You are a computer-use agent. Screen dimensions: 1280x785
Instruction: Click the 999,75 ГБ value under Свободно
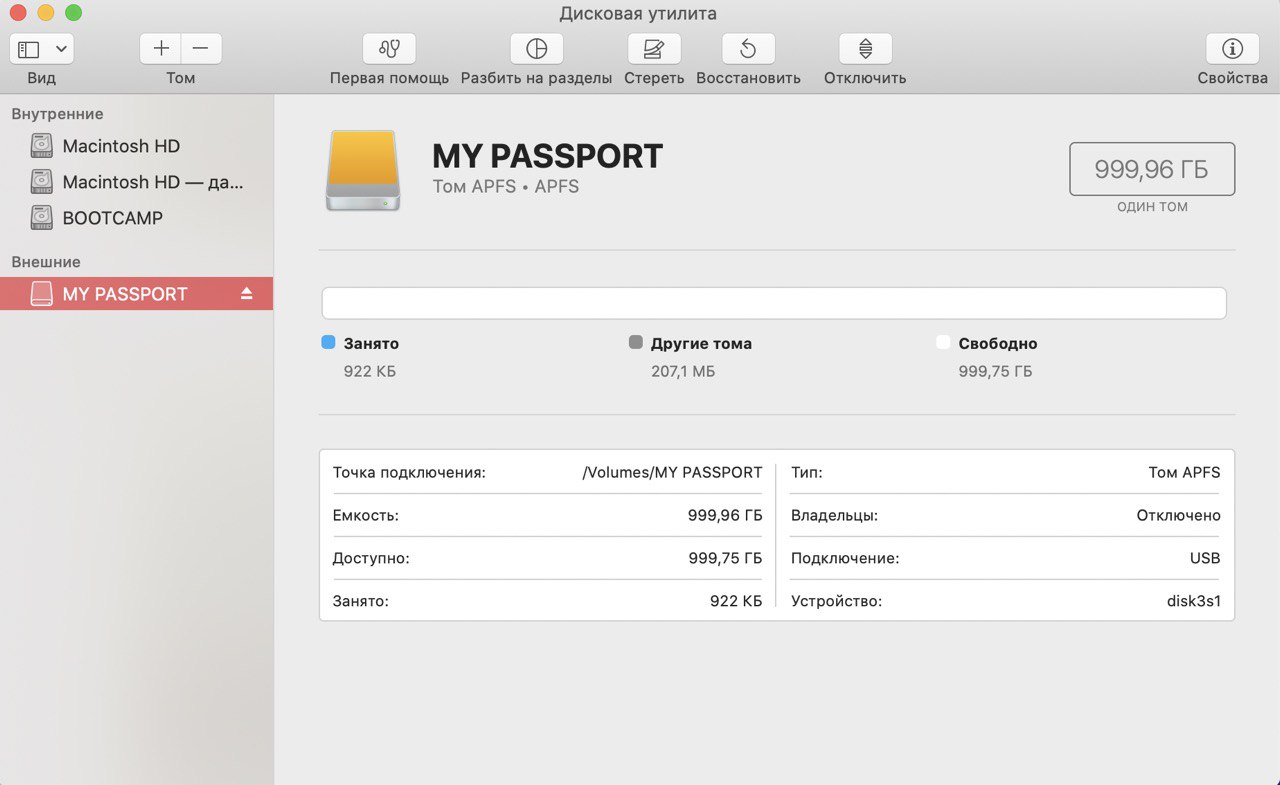995,371
